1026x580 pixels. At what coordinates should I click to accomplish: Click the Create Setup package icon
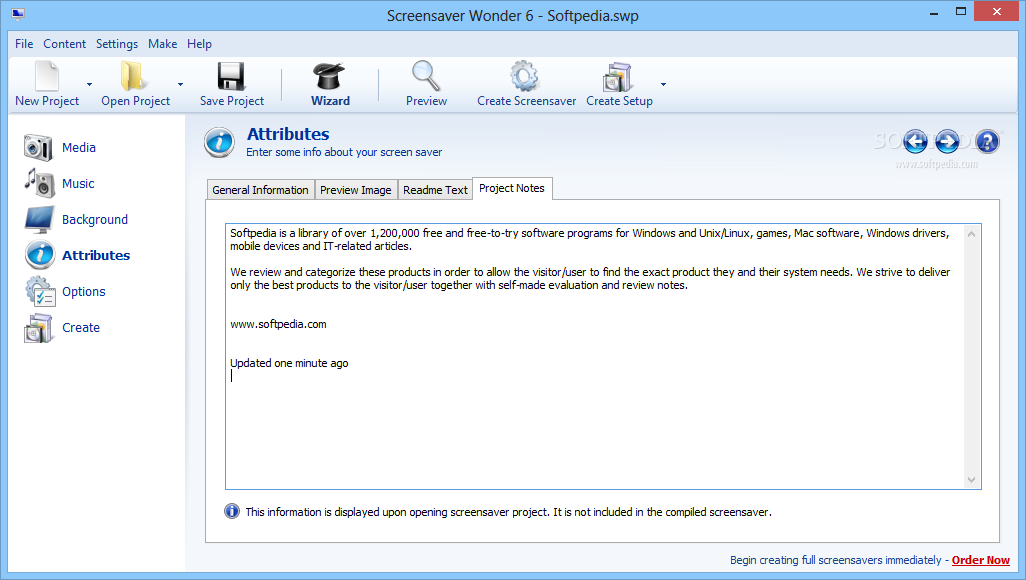[617, 77]
